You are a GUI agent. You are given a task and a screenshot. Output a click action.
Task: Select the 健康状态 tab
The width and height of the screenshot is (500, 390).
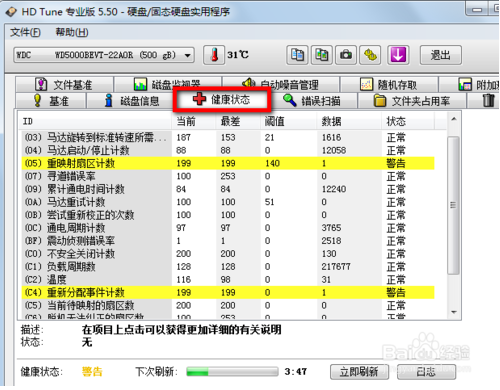click(x=222, y=99)
